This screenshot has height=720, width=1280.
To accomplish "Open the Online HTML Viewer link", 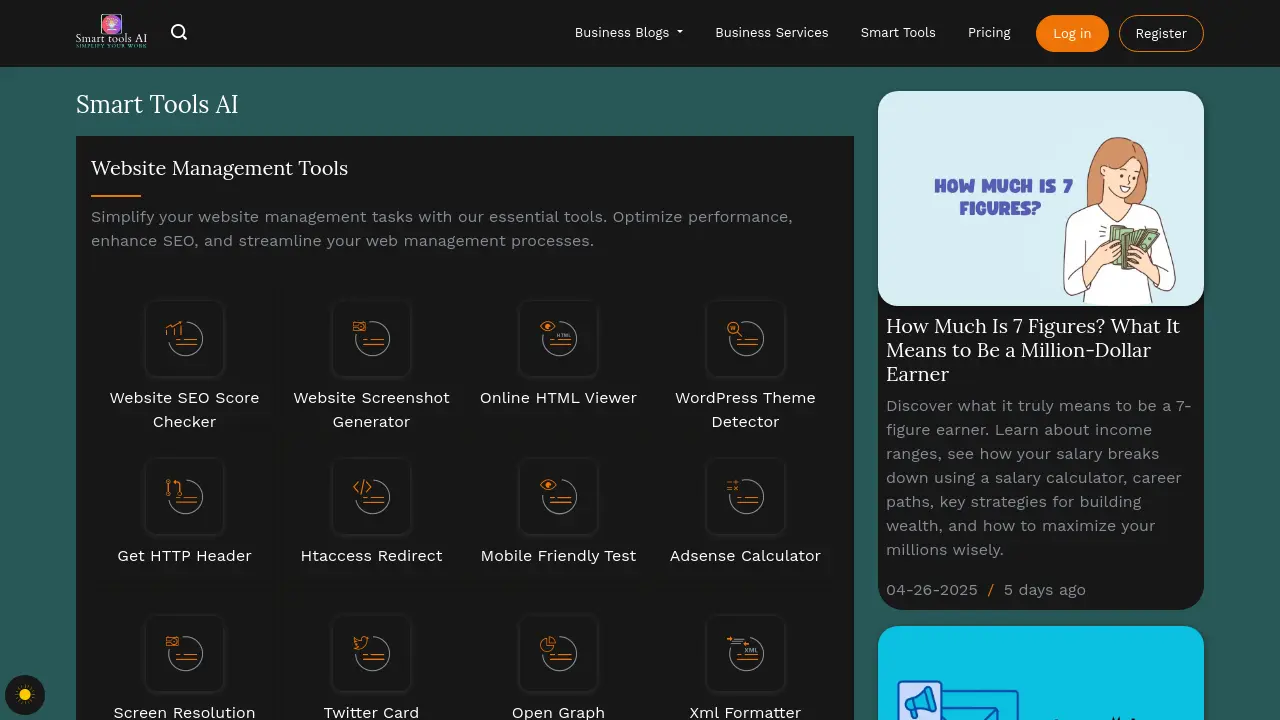I will tap(558, 398).
